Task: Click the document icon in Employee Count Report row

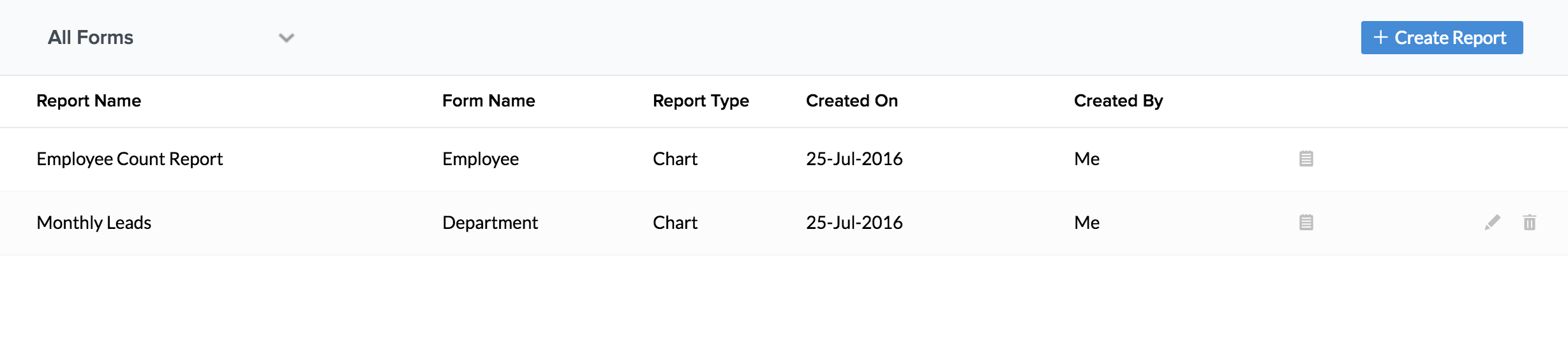Action: (1306, 159)
